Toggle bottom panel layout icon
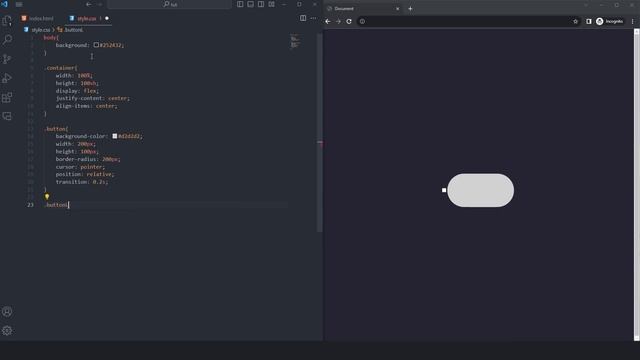This screenshot has height=360, width=640. coord(251,4)
